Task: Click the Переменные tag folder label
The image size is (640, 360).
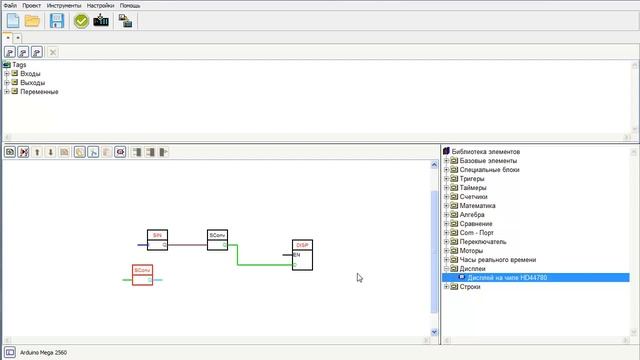Action: (x=39, y=91)
